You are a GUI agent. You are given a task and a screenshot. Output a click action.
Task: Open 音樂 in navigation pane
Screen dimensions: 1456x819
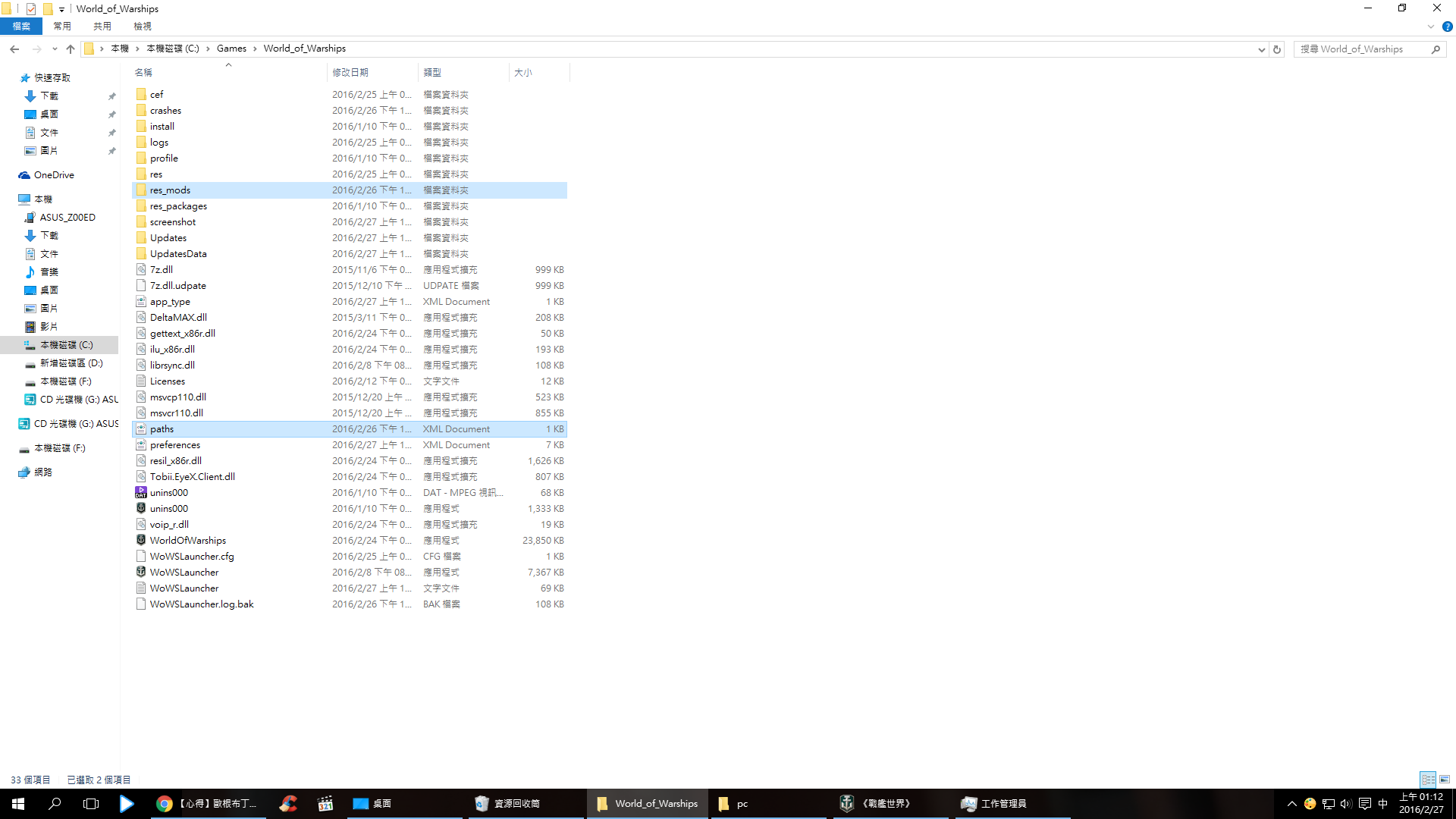point(49,272)
